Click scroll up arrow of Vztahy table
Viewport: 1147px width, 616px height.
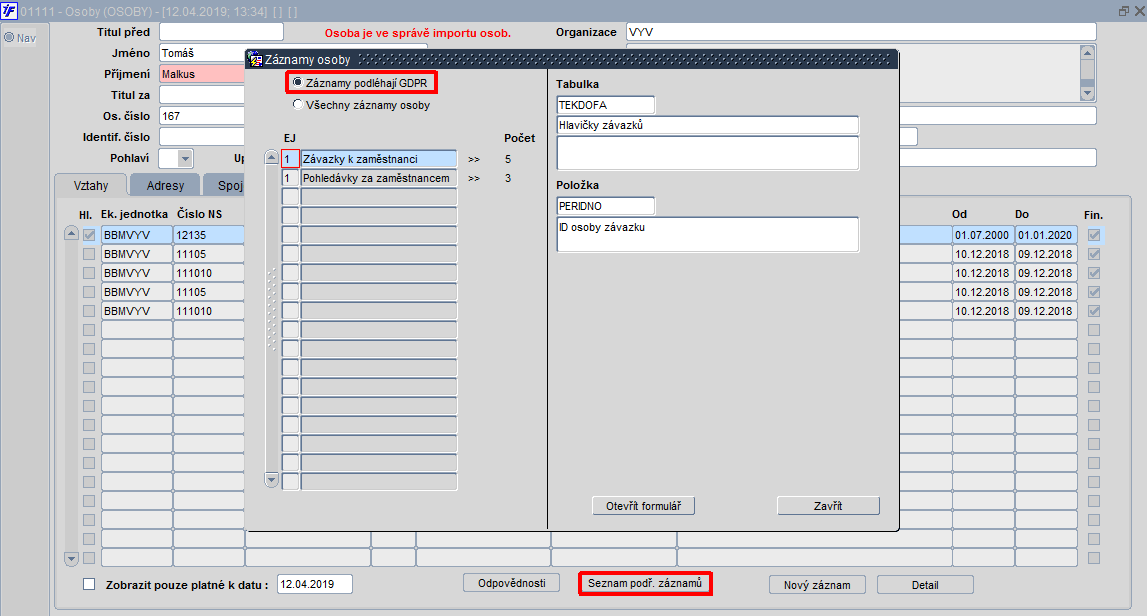(71, 233)
